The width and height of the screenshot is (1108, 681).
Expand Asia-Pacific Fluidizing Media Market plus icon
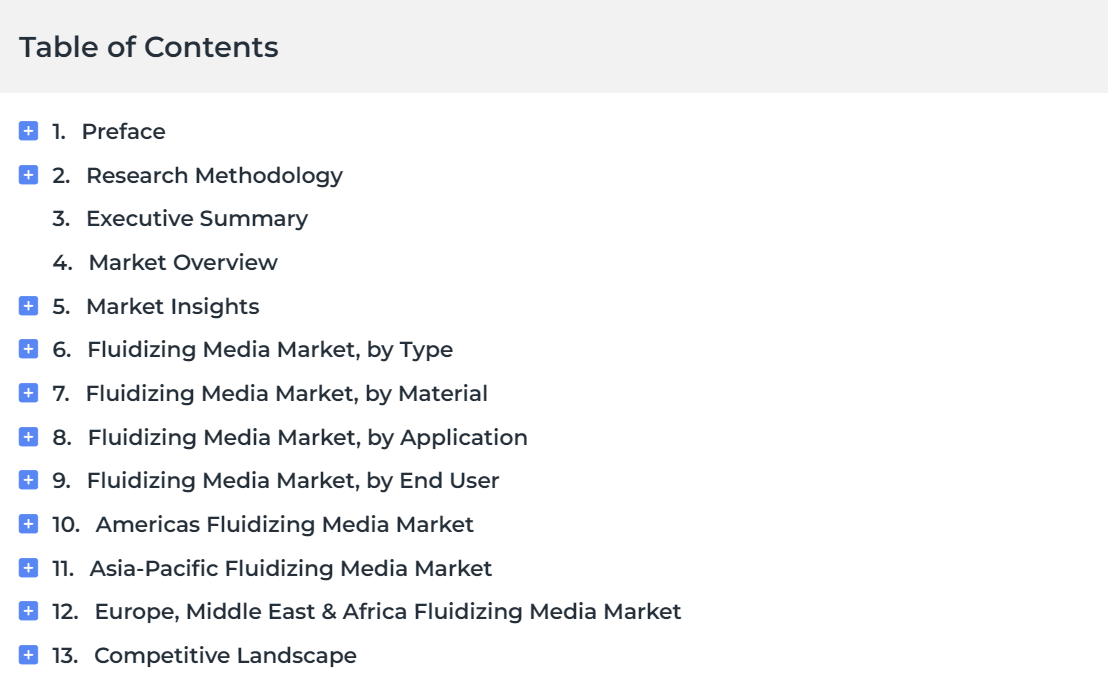[x=28, y=568]
